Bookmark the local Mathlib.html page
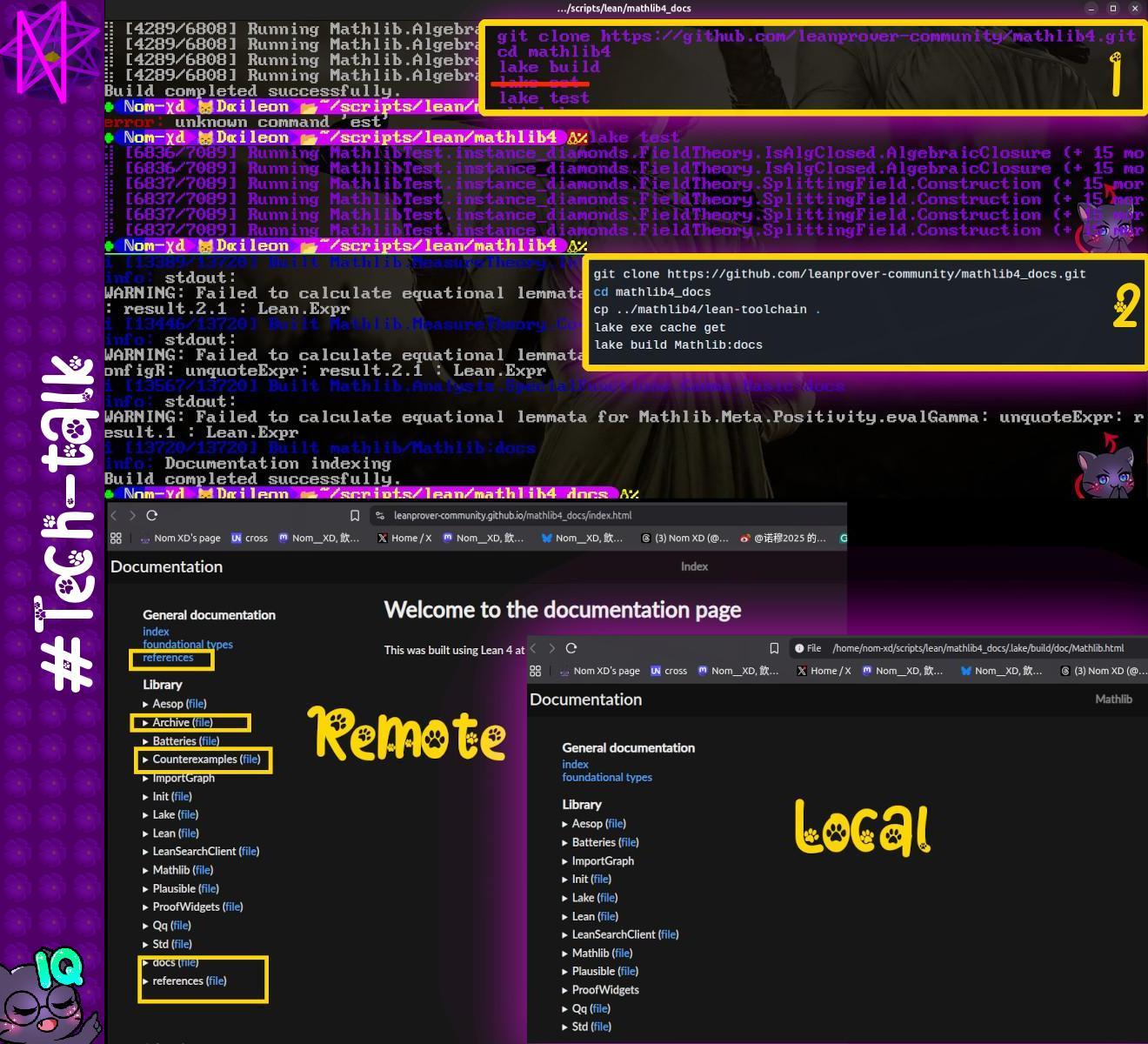 coord(774,649)
